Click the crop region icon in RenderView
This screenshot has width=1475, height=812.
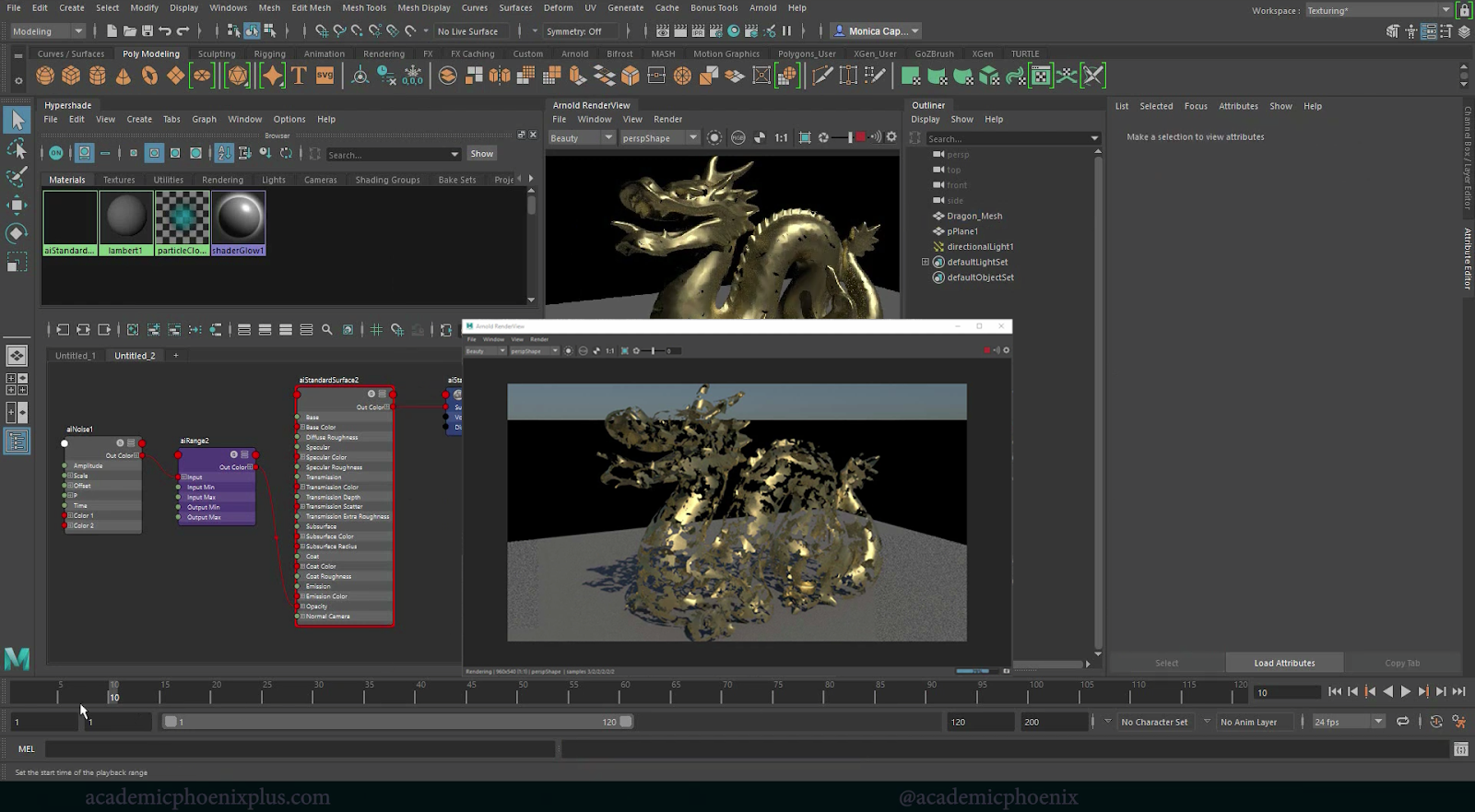[x=805, y=137]
